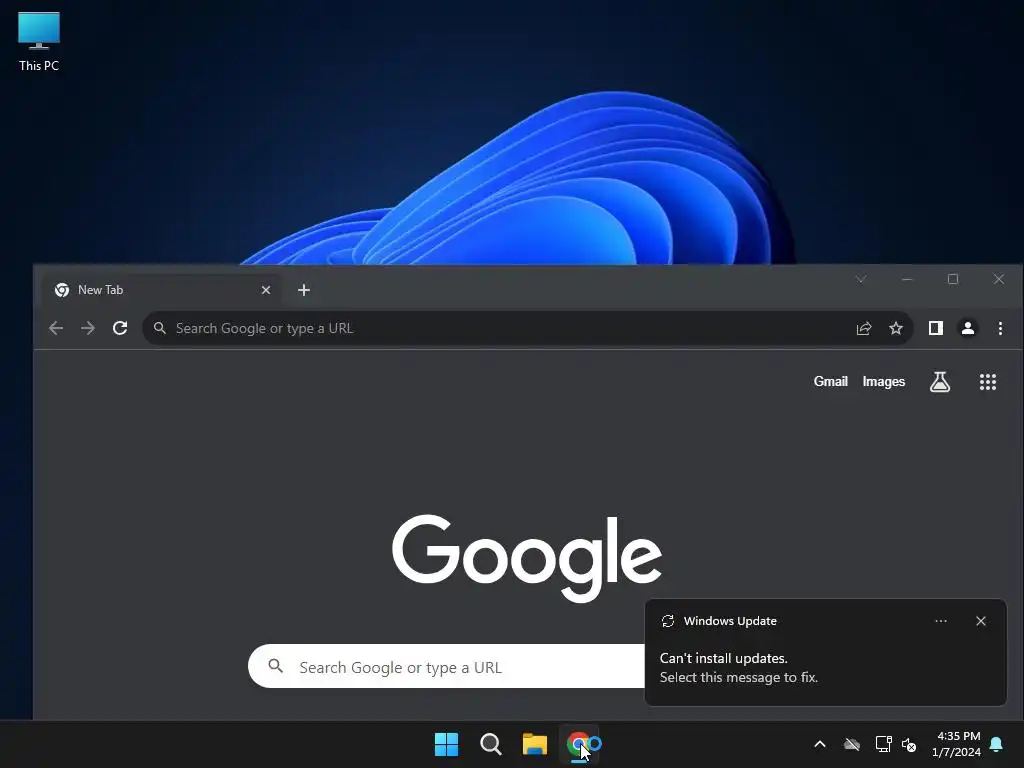Screen dimensions: 1024x768
Task: Show hidden system tray icons
Action: tap(820, 744)
